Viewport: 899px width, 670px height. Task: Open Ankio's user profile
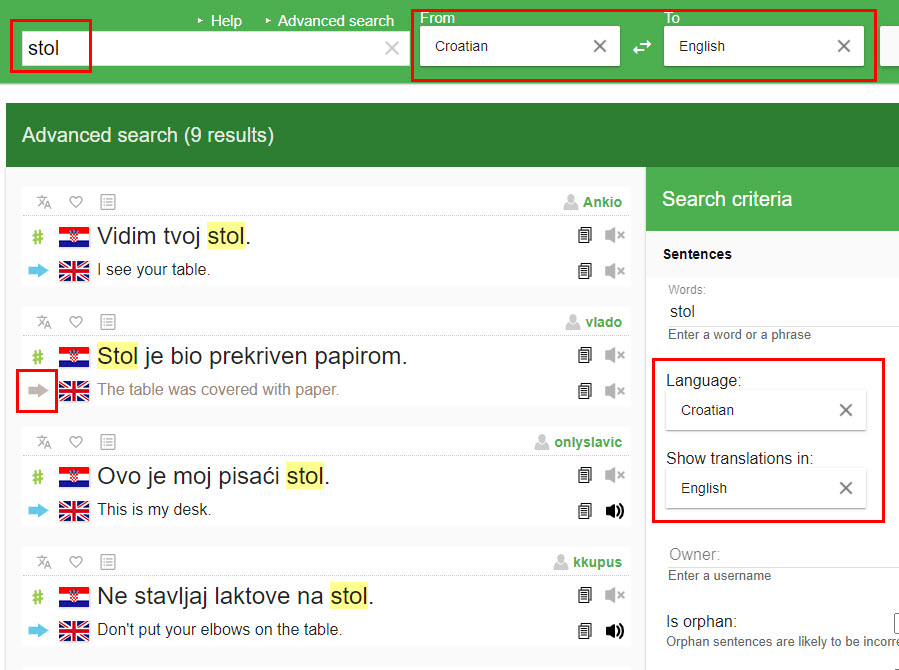[x=602, y=202]
